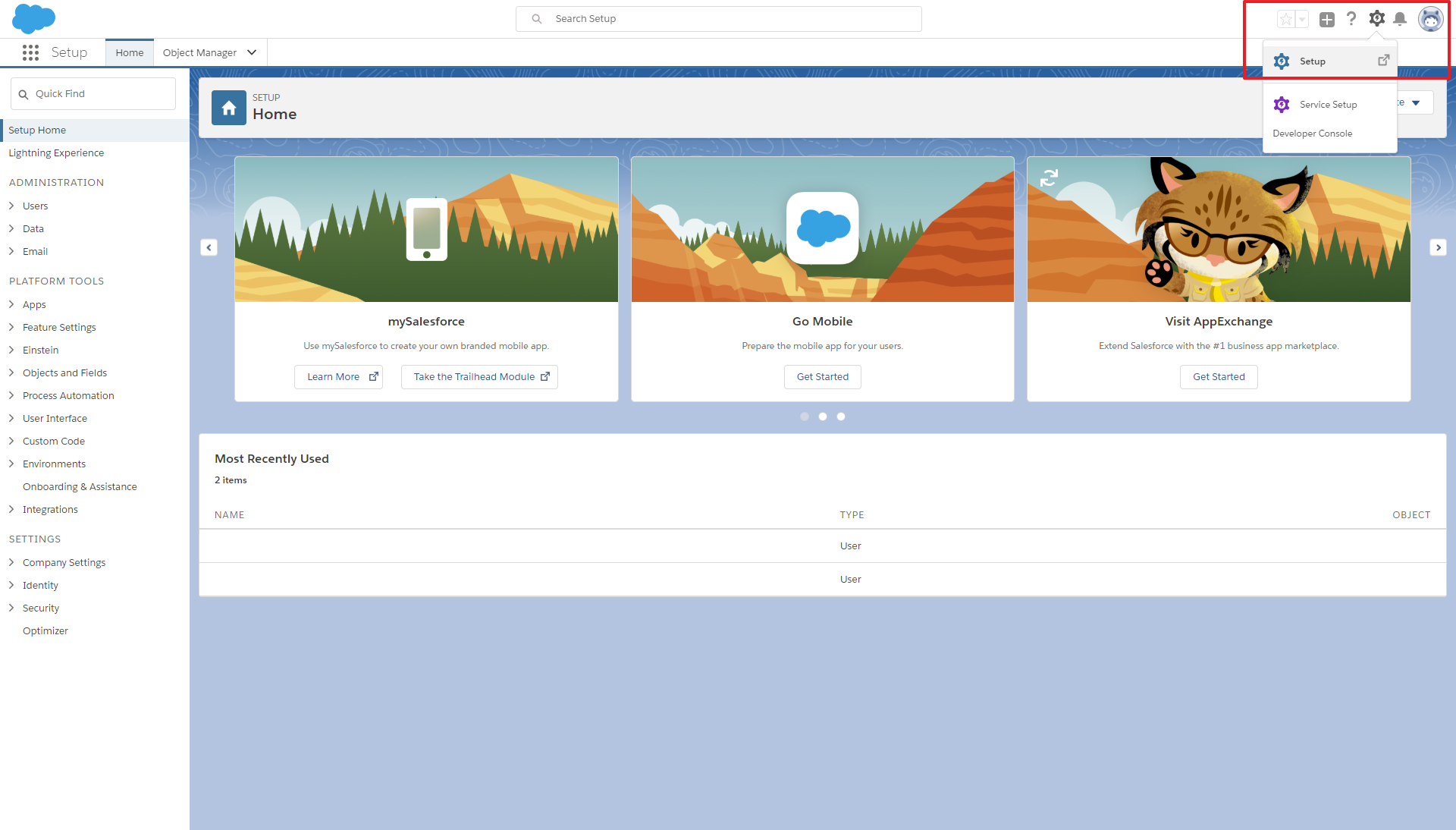Select Service Setup menu item
The height and width of the screenshot is (830, 1456).
click(x=1330, y=105)
